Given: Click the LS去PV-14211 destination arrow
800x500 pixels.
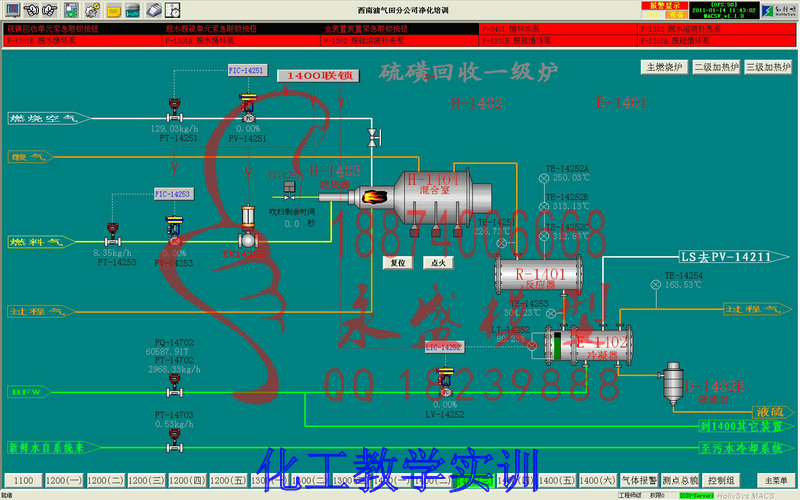Looking at the screenshot, I should coord(734,257).
